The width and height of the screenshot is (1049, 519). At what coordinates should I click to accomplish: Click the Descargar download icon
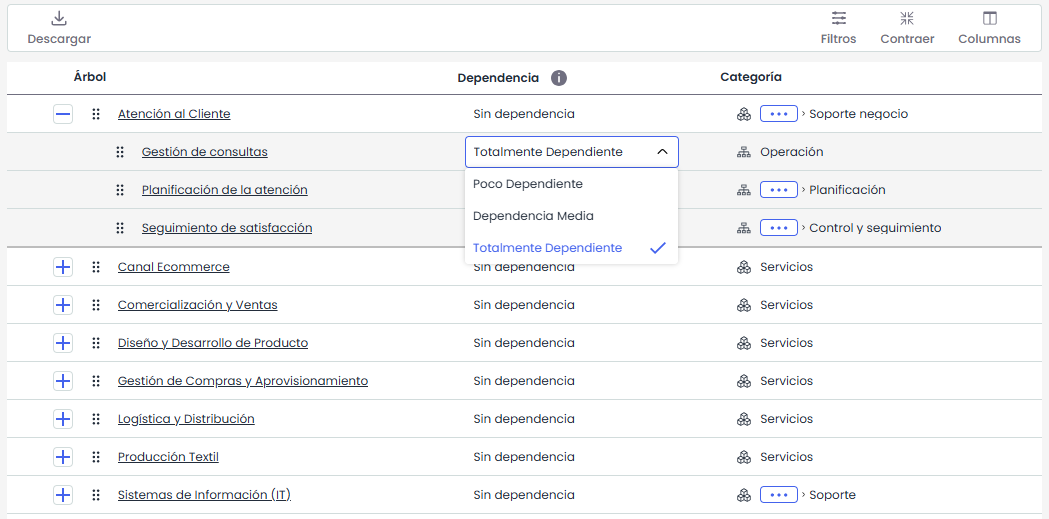point(59,19)
